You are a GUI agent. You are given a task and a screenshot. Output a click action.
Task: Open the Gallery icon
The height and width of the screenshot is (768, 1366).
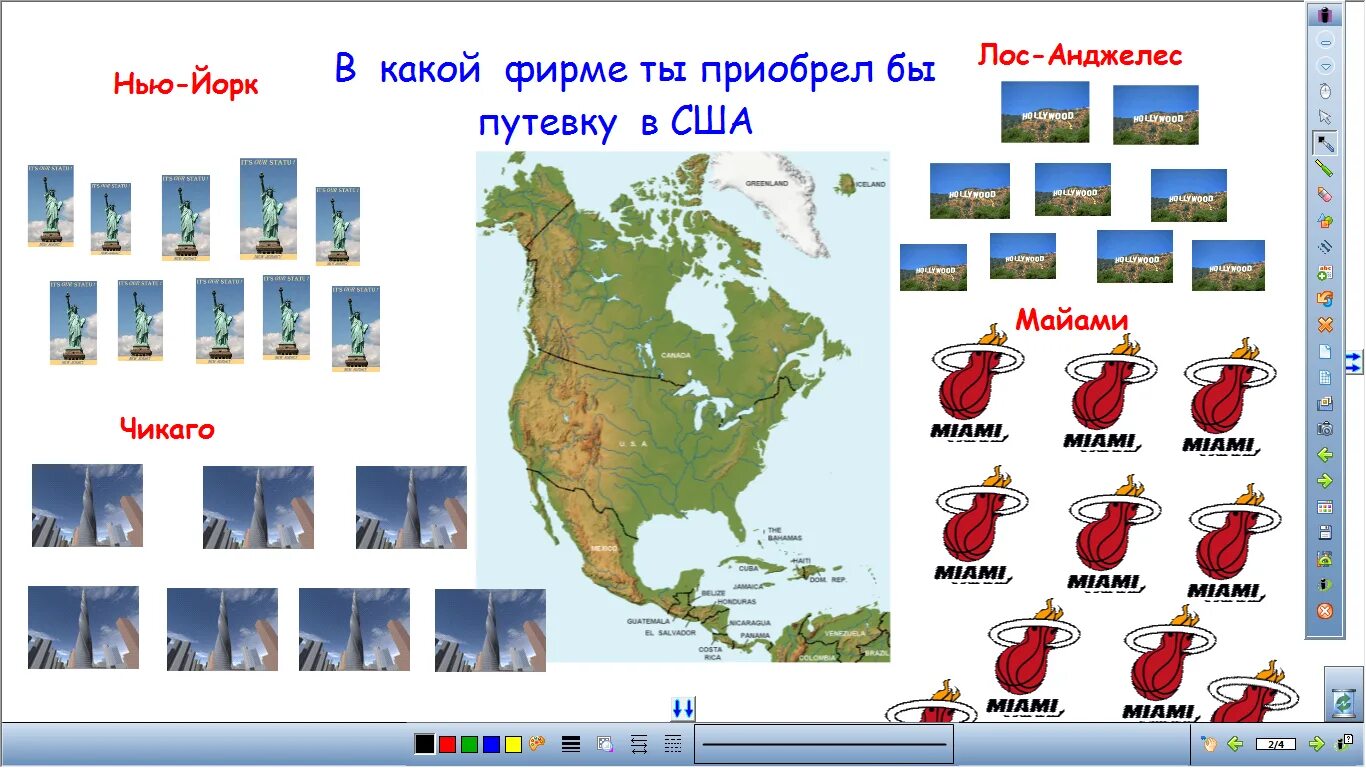[1325, 507]
